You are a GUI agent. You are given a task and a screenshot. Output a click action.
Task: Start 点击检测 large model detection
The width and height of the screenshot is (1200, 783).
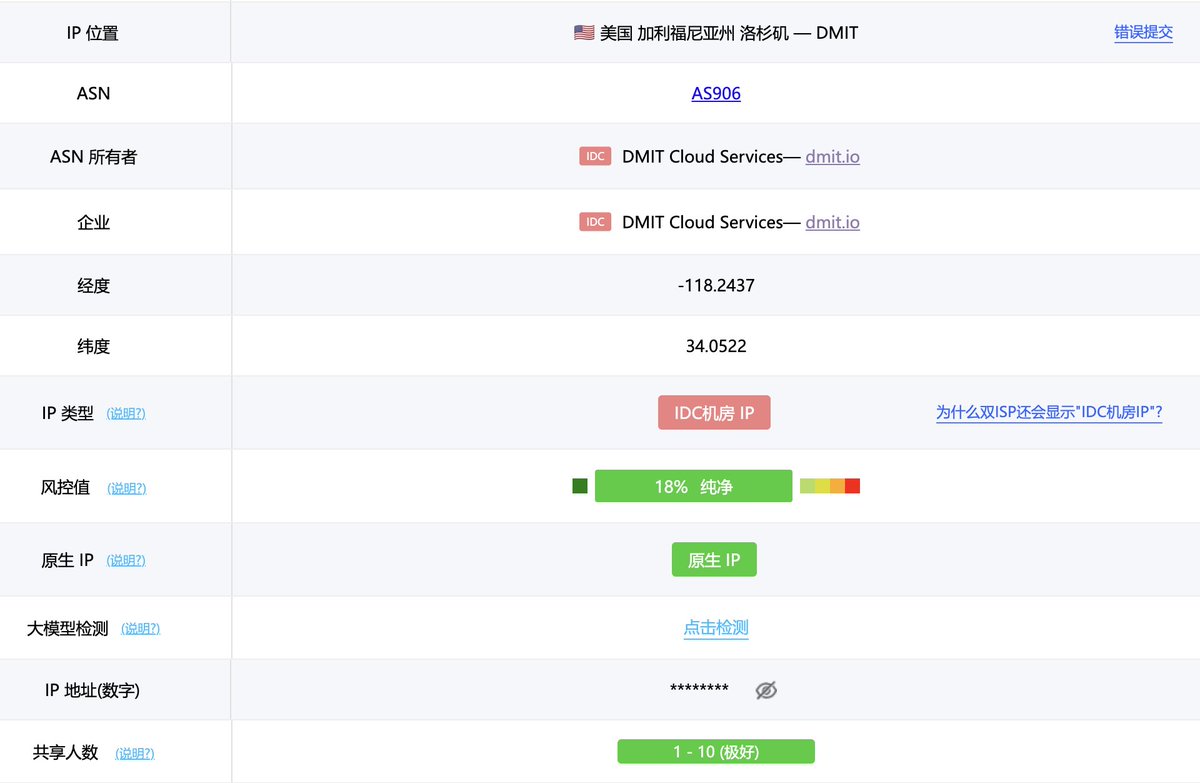716,628
